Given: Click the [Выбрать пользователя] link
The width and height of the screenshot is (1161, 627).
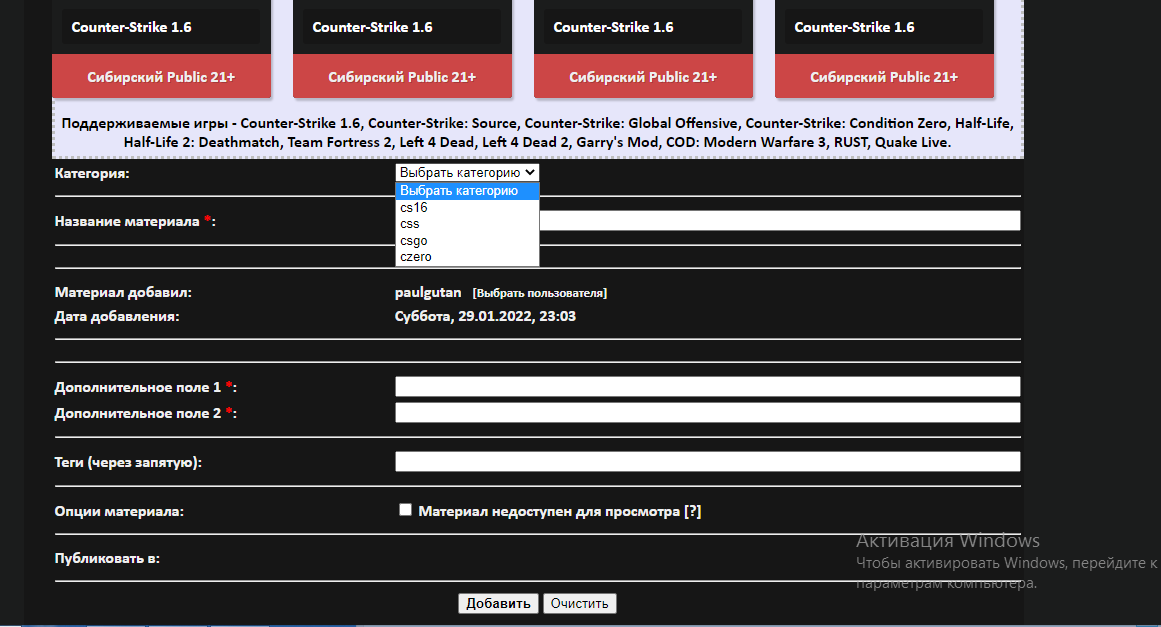Looking at the screenshot, I should click(x=540, y=294).
